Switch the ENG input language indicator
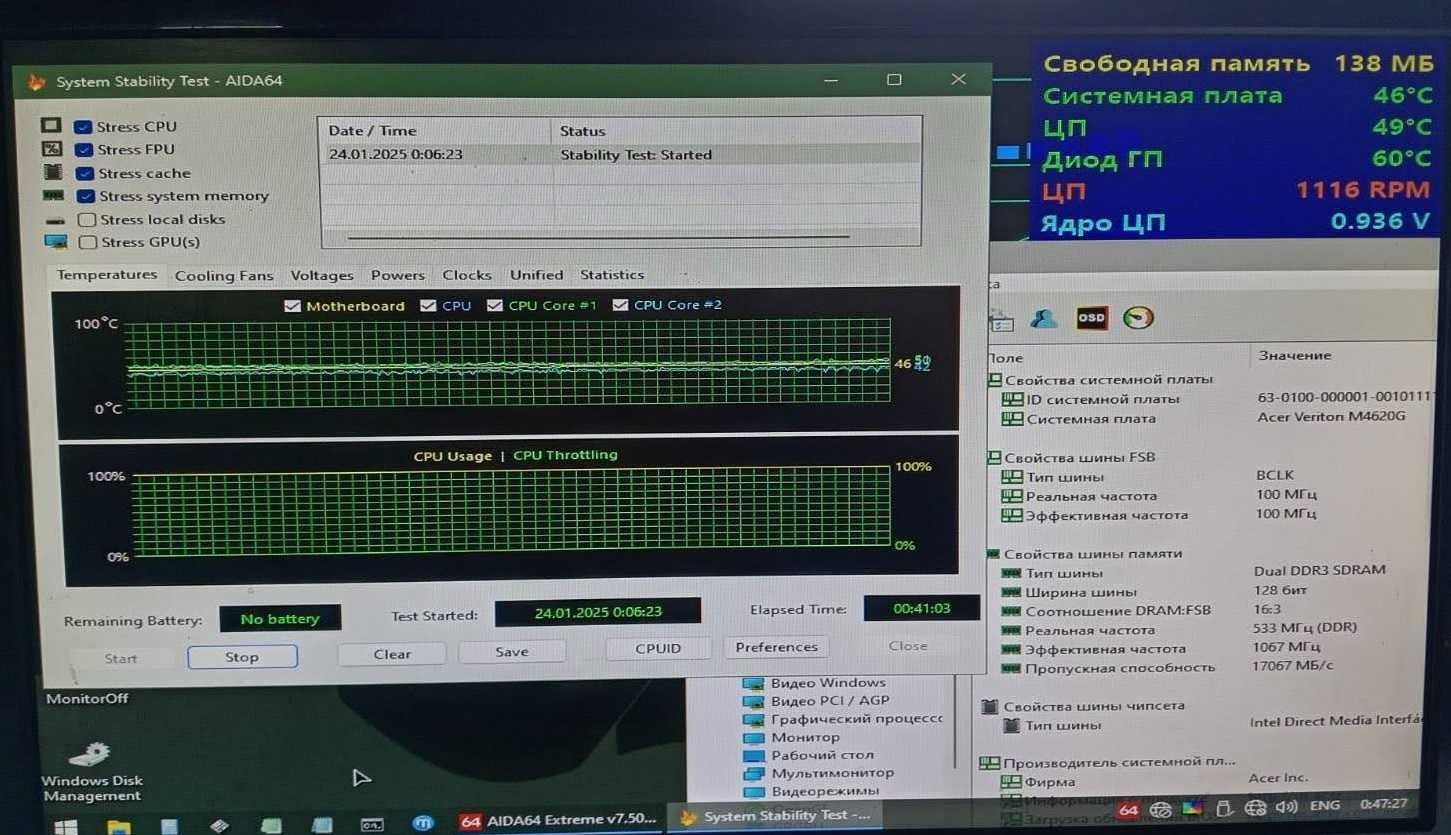1451x835 pixels. pyautogui.click(x=1325, y=805)
